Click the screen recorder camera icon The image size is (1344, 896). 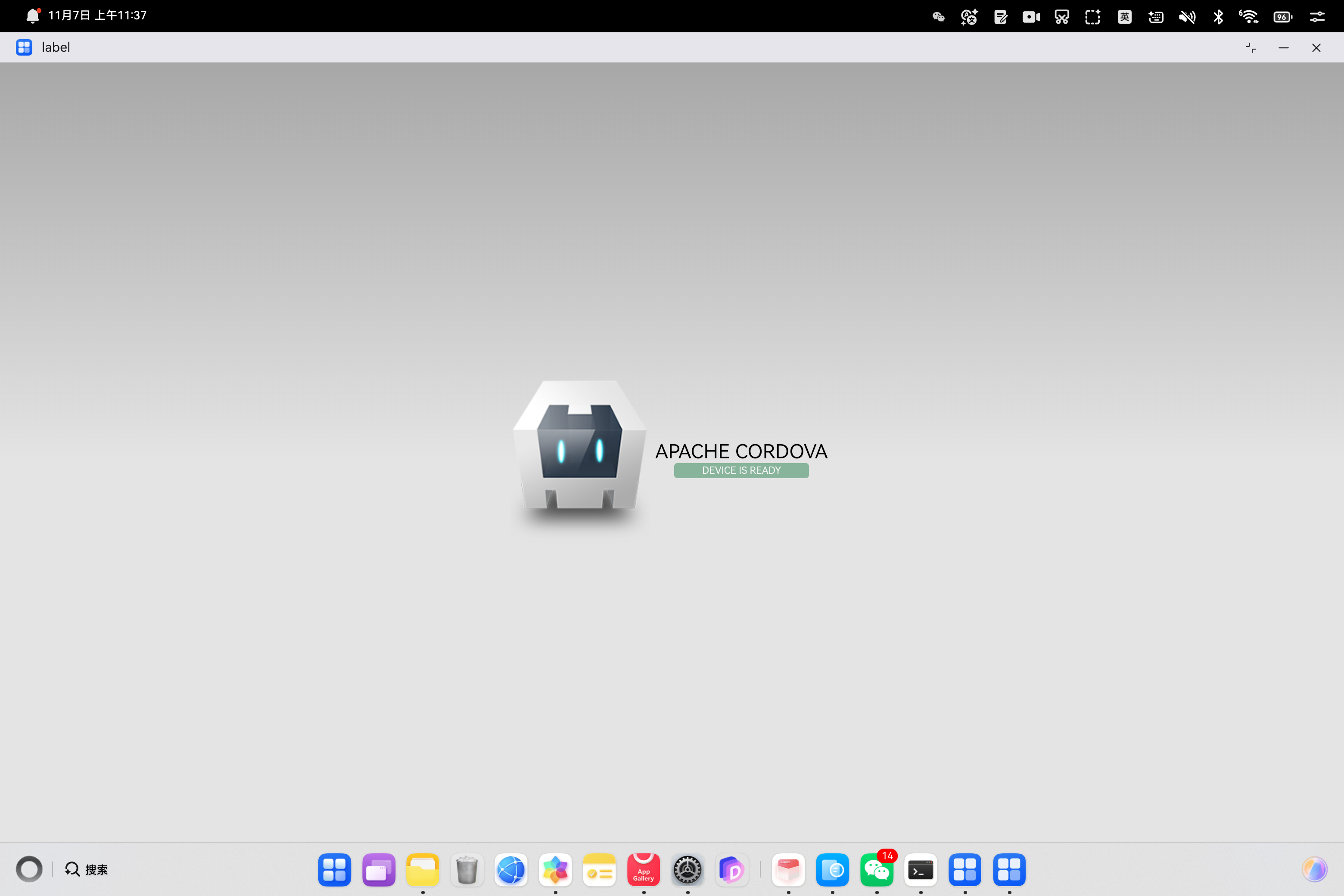click(1031, 16)
